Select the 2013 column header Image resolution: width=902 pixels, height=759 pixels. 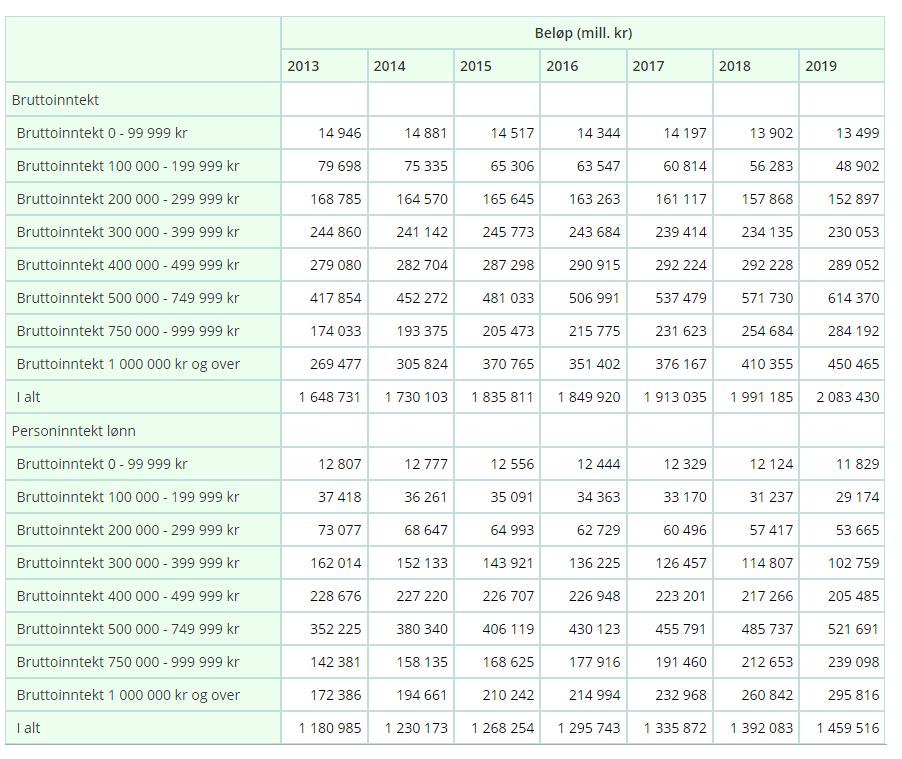[303, 66]
